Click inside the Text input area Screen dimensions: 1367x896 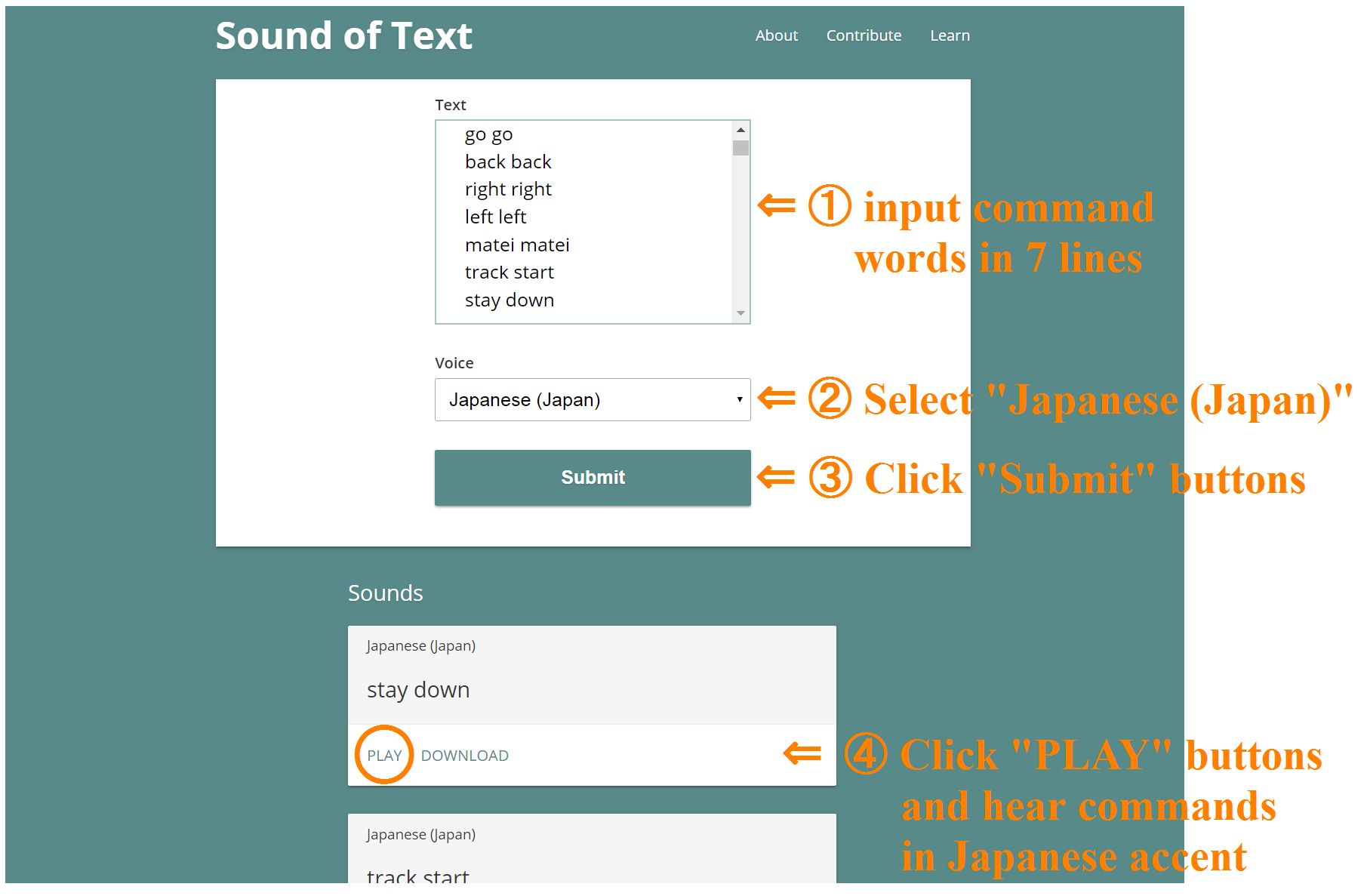pos(581,219)
